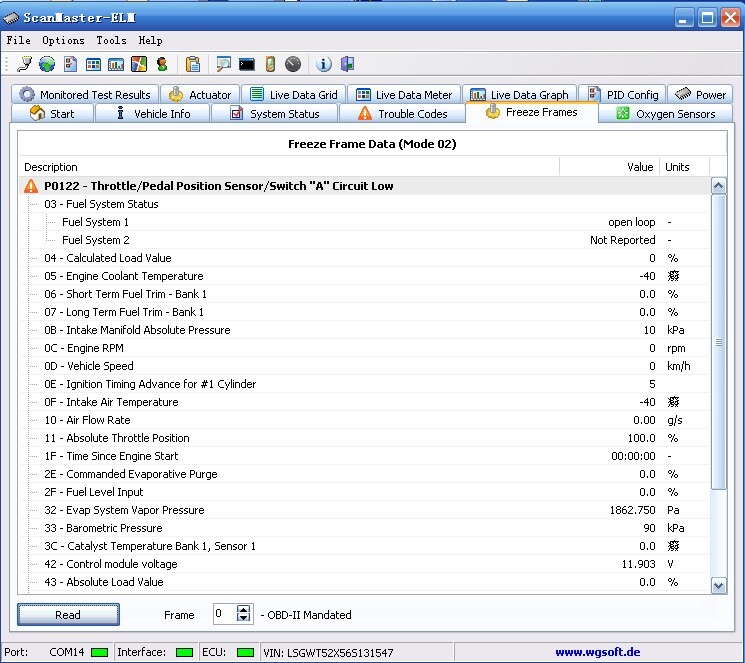Select the Fuel System 1 row
The image size is (745, 663).
tap(365, 222)
